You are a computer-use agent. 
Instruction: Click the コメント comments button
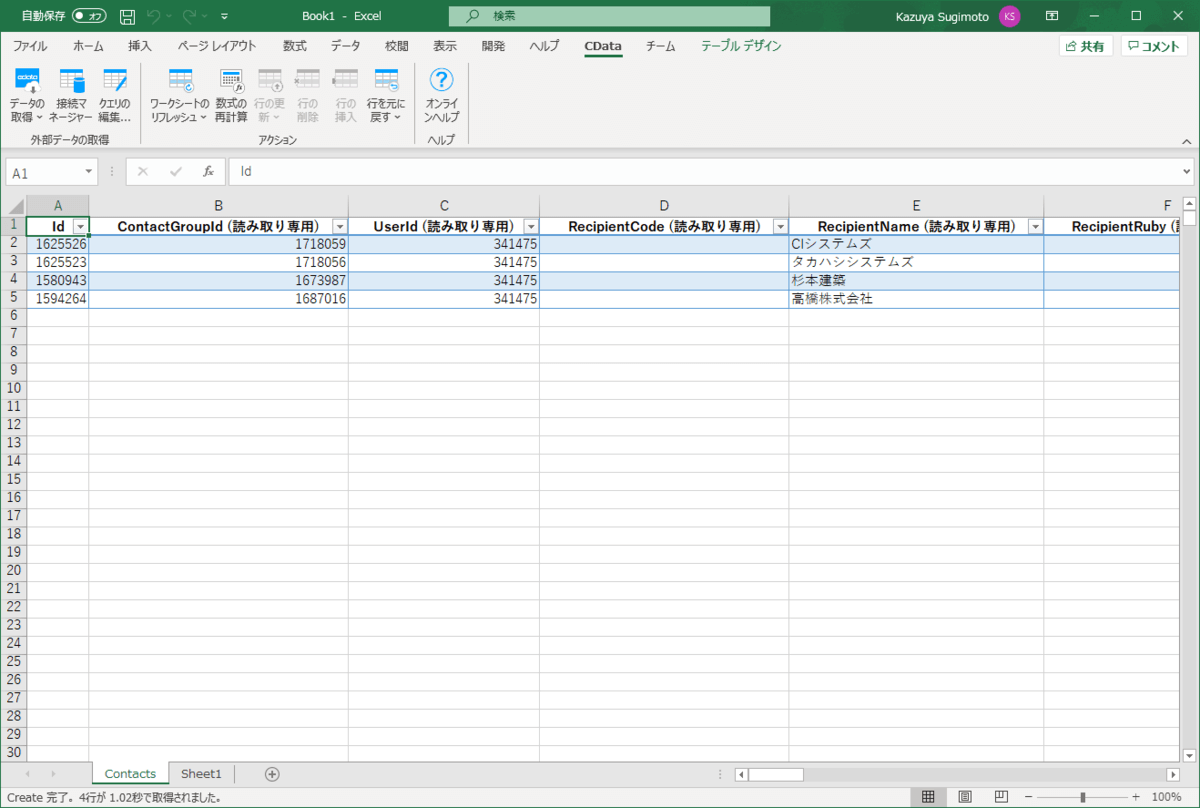point(1153,46)
